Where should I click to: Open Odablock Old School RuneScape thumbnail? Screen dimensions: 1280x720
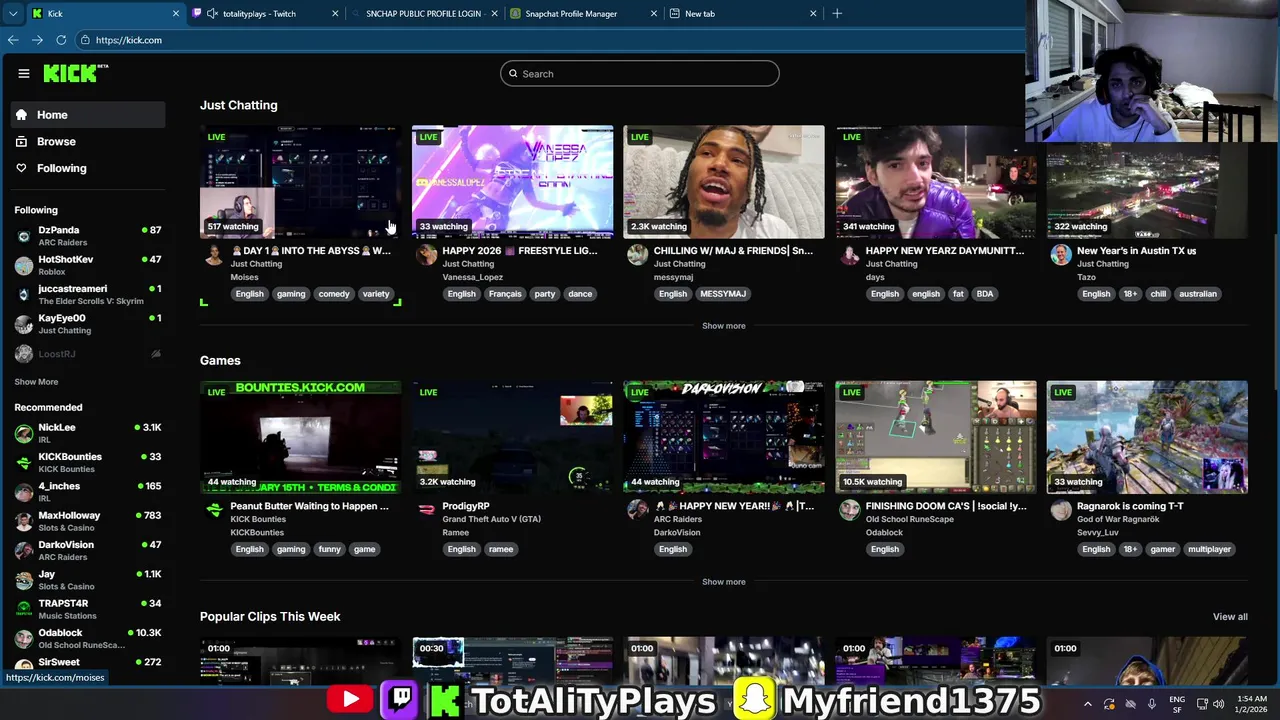pos(936,437)
